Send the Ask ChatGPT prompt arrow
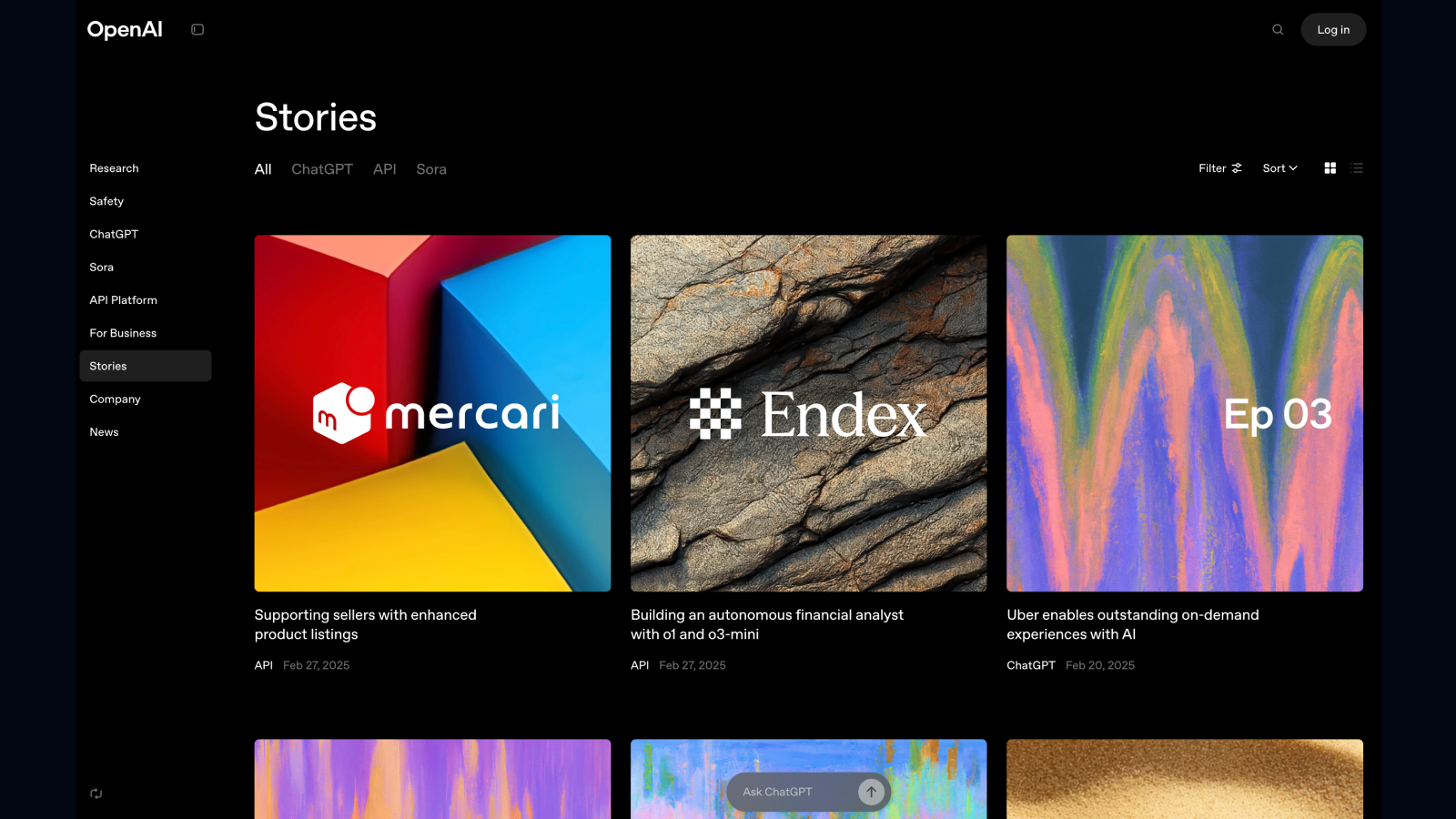This screenshot has width=1456, height=819. [x=871, y=792]
